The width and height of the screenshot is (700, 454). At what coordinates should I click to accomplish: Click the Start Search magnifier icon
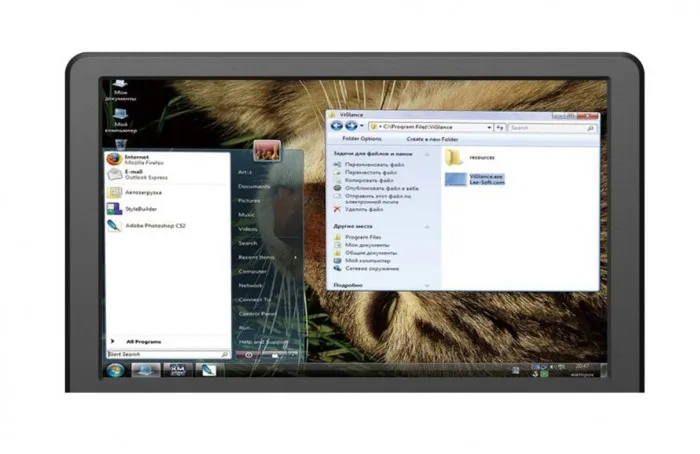(x=225, y=354)
